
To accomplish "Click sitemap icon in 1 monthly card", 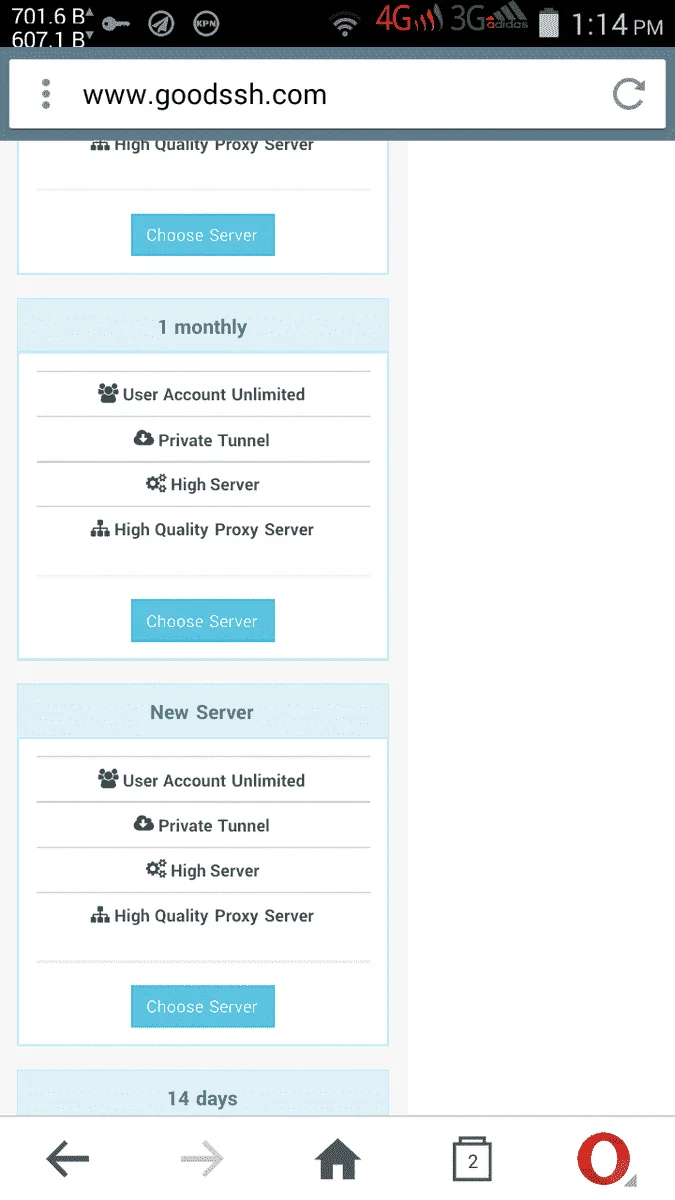I will (100, 529).
